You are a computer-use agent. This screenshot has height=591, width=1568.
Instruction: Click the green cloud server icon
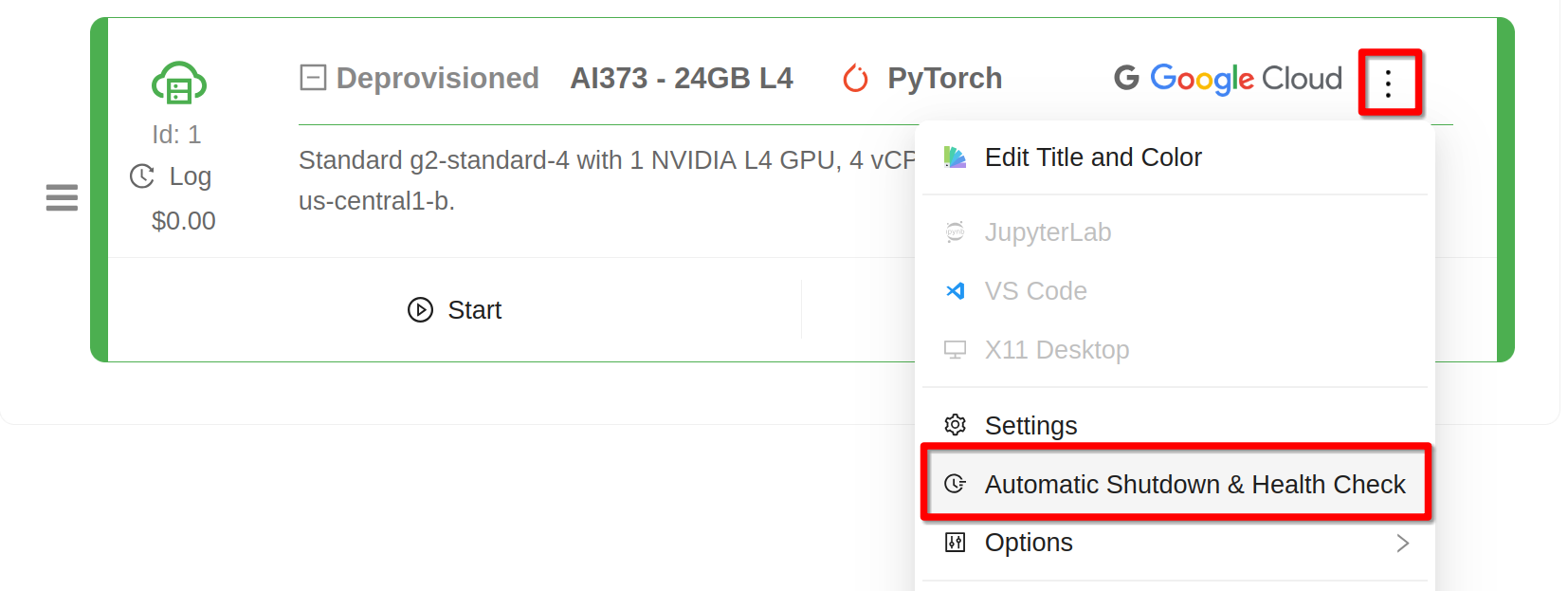[x=178, y=83]
